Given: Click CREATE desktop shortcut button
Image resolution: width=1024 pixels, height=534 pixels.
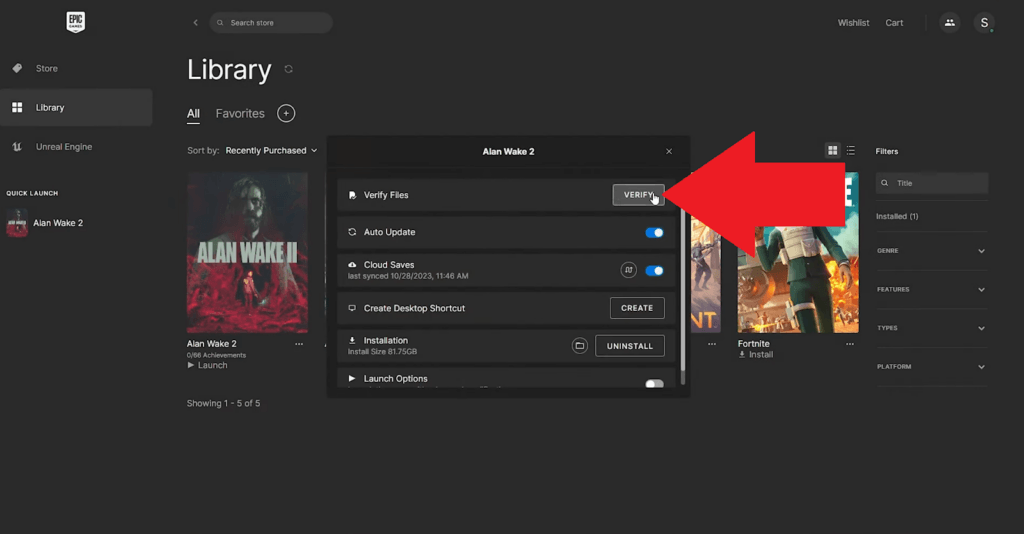Looking at the screenshot, I should 637,308.
